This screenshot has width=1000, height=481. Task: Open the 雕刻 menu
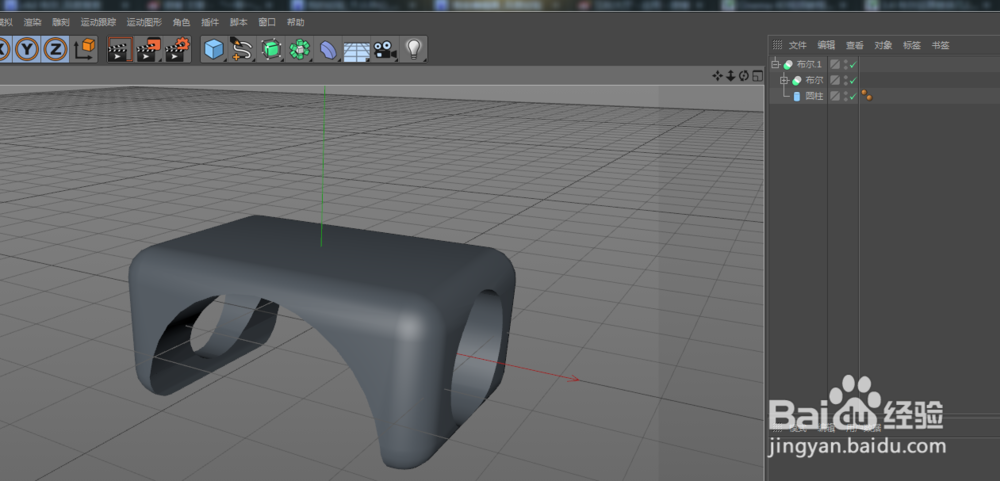click(61, 22)
